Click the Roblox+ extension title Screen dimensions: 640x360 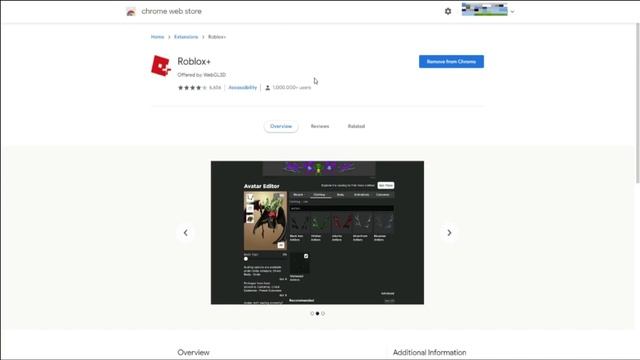(x=194, y=61)
